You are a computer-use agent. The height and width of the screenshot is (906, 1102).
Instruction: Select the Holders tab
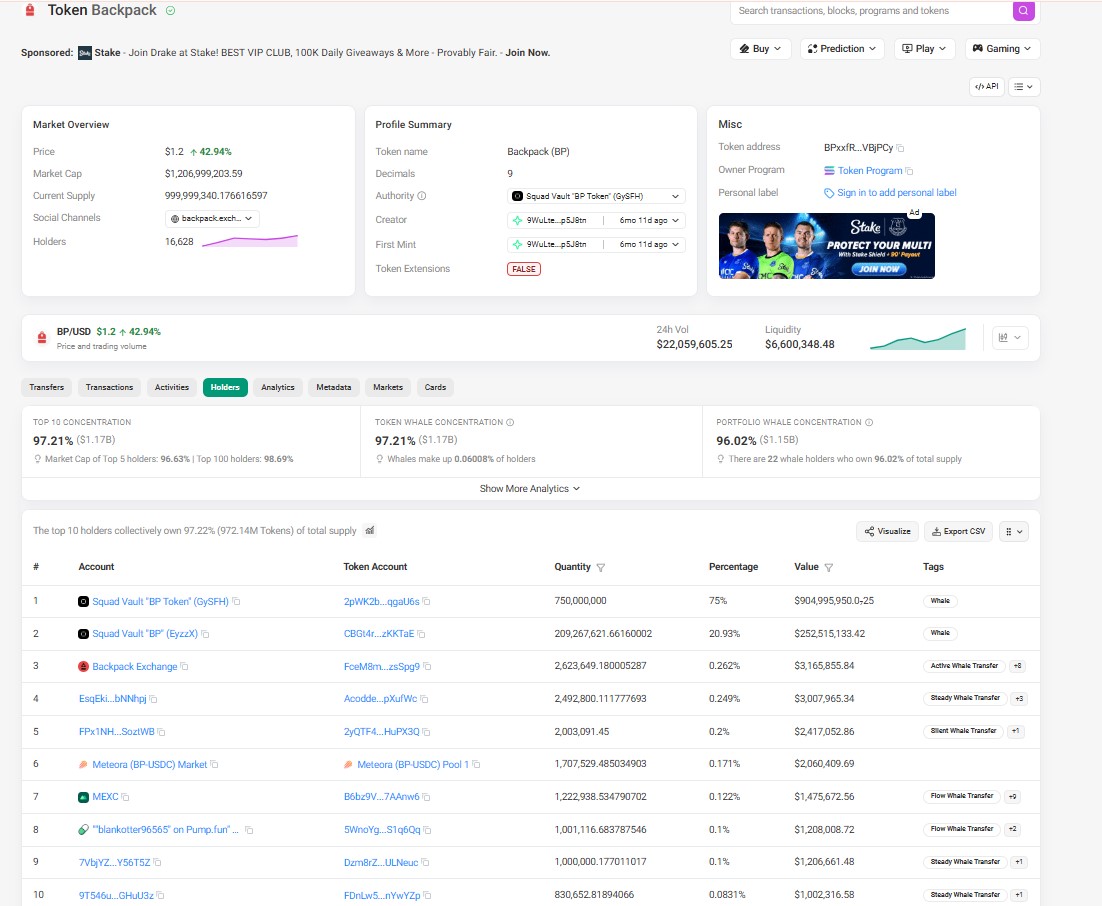[x=225, y=387]
